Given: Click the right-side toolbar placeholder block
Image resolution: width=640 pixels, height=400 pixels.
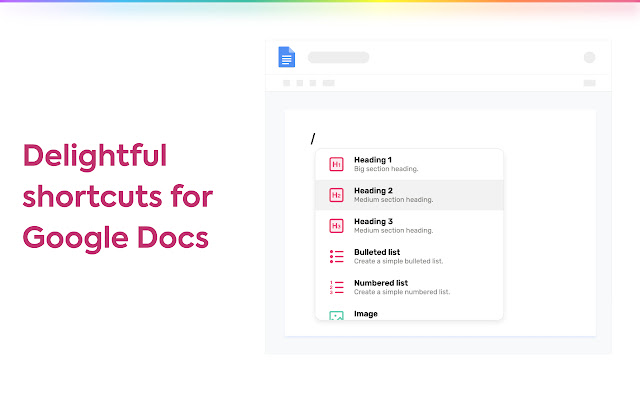Looking at the screenshot, I should pos(589,83).
